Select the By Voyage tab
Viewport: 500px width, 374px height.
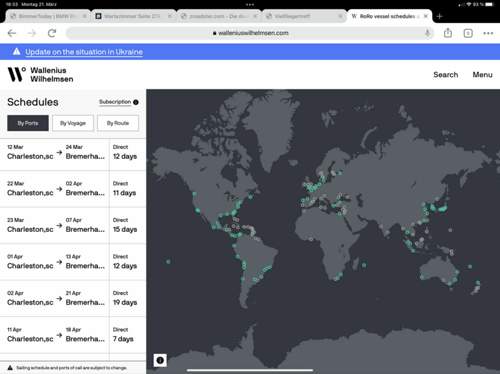coord(73,123)
